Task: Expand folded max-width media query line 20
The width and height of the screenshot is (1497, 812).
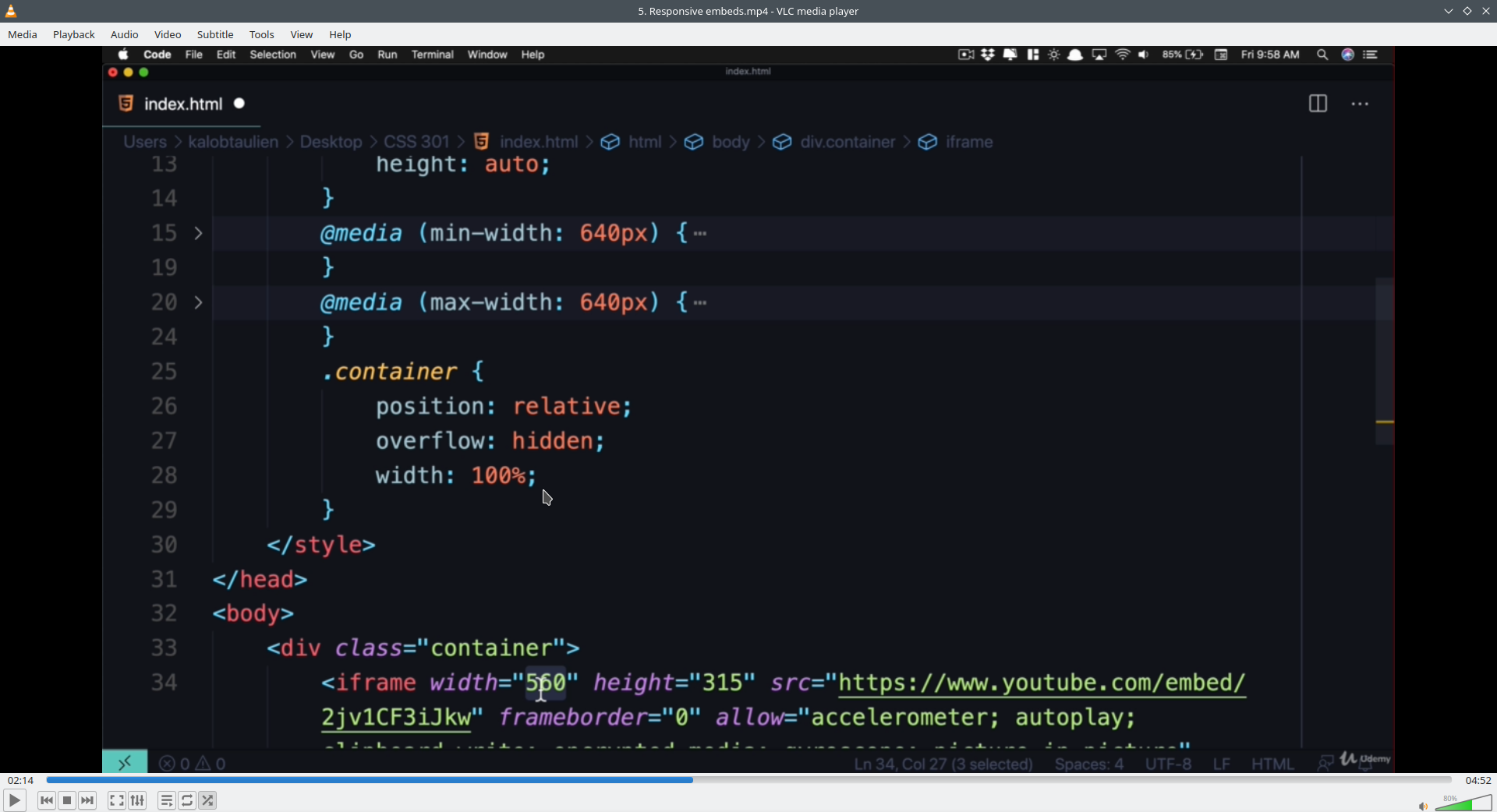Action: 198,302
